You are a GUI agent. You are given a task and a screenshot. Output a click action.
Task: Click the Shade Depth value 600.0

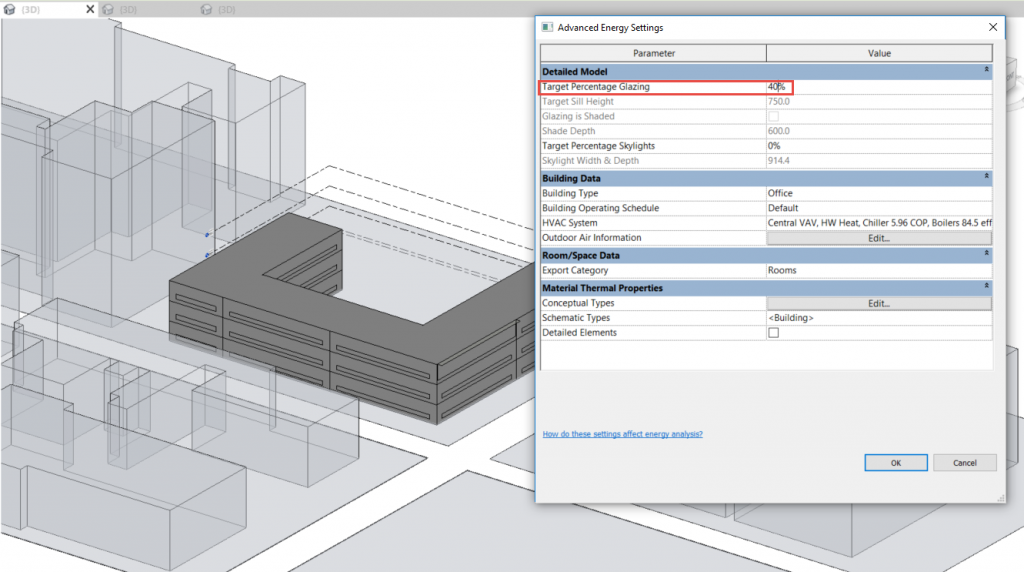(879, 131)
